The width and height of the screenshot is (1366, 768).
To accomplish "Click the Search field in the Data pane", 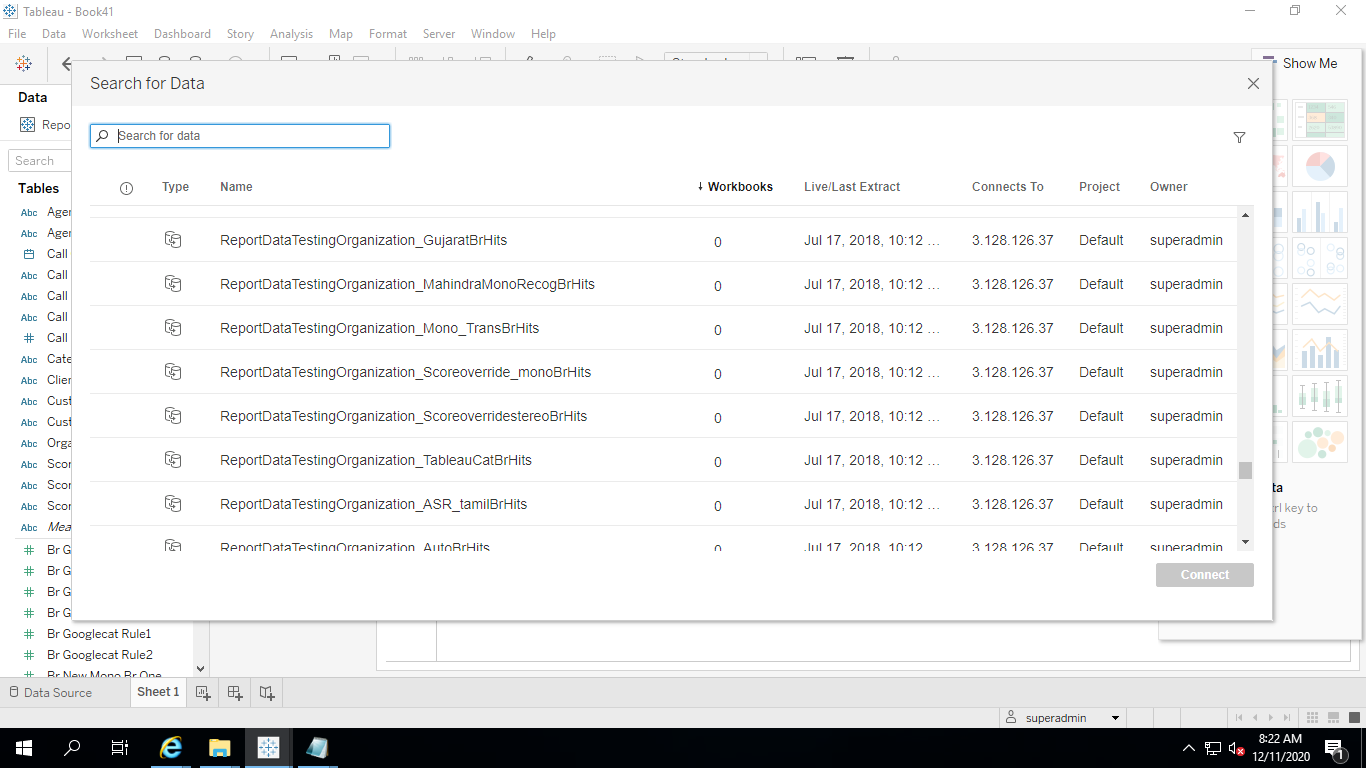I will coord(40,161).
